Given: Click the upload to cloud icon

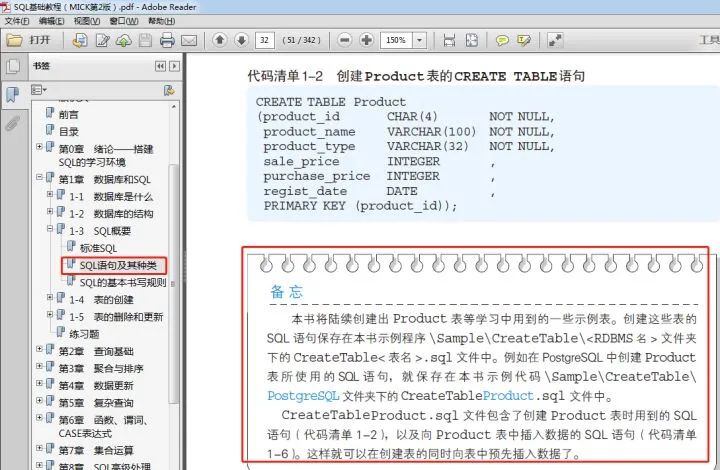Looking at the screenshot, I should pyautogui.click(x=124, y=40).
